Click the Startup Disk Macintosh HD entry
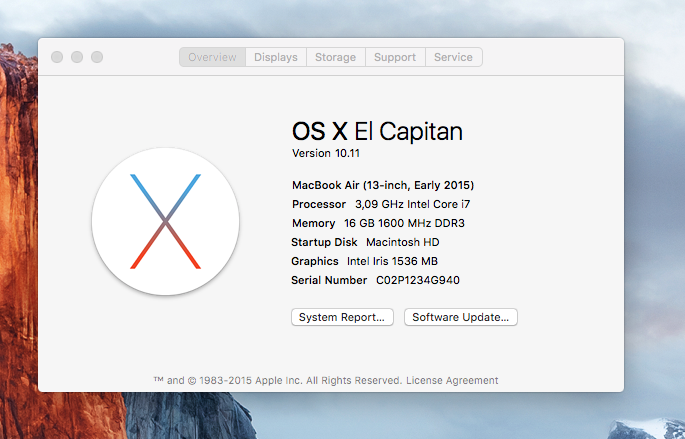The width and height of the screenshot is (685, 439). (365, 242)
